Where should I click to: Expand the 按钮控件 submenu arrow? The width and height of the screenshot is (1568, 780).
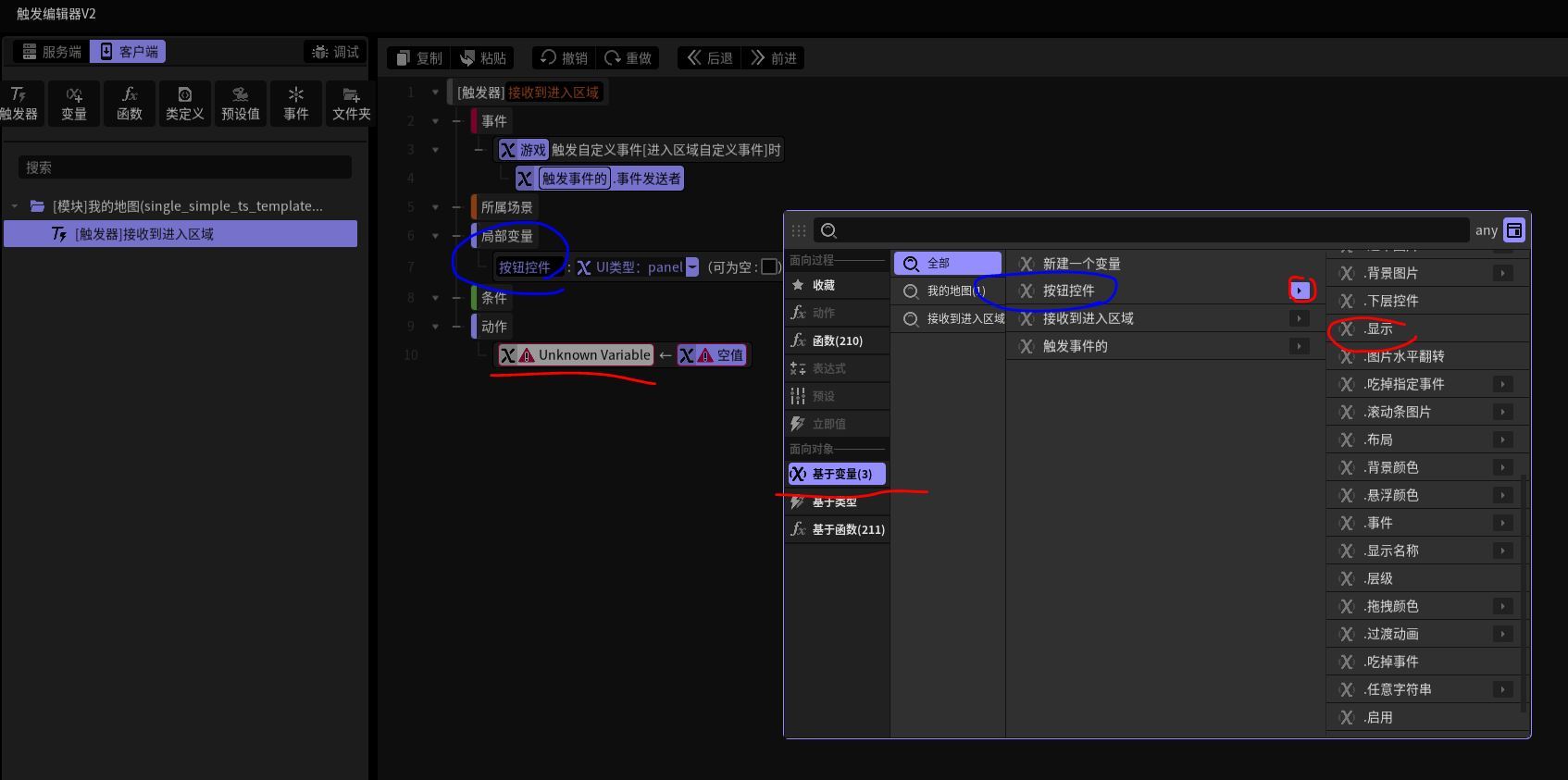(x=1300, y=291)
